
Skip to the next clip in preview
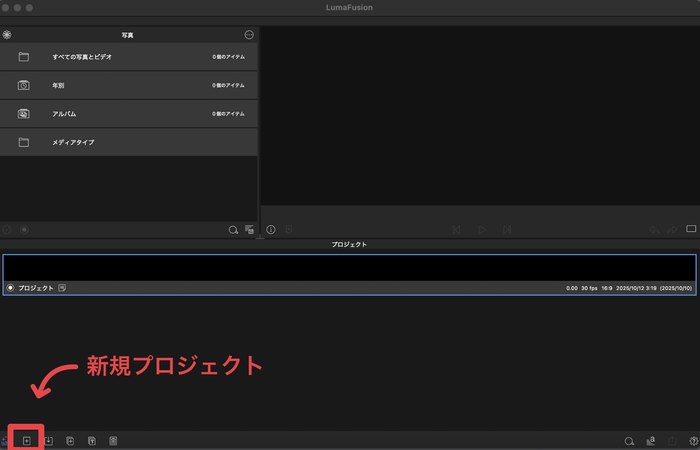click(507, 230)
